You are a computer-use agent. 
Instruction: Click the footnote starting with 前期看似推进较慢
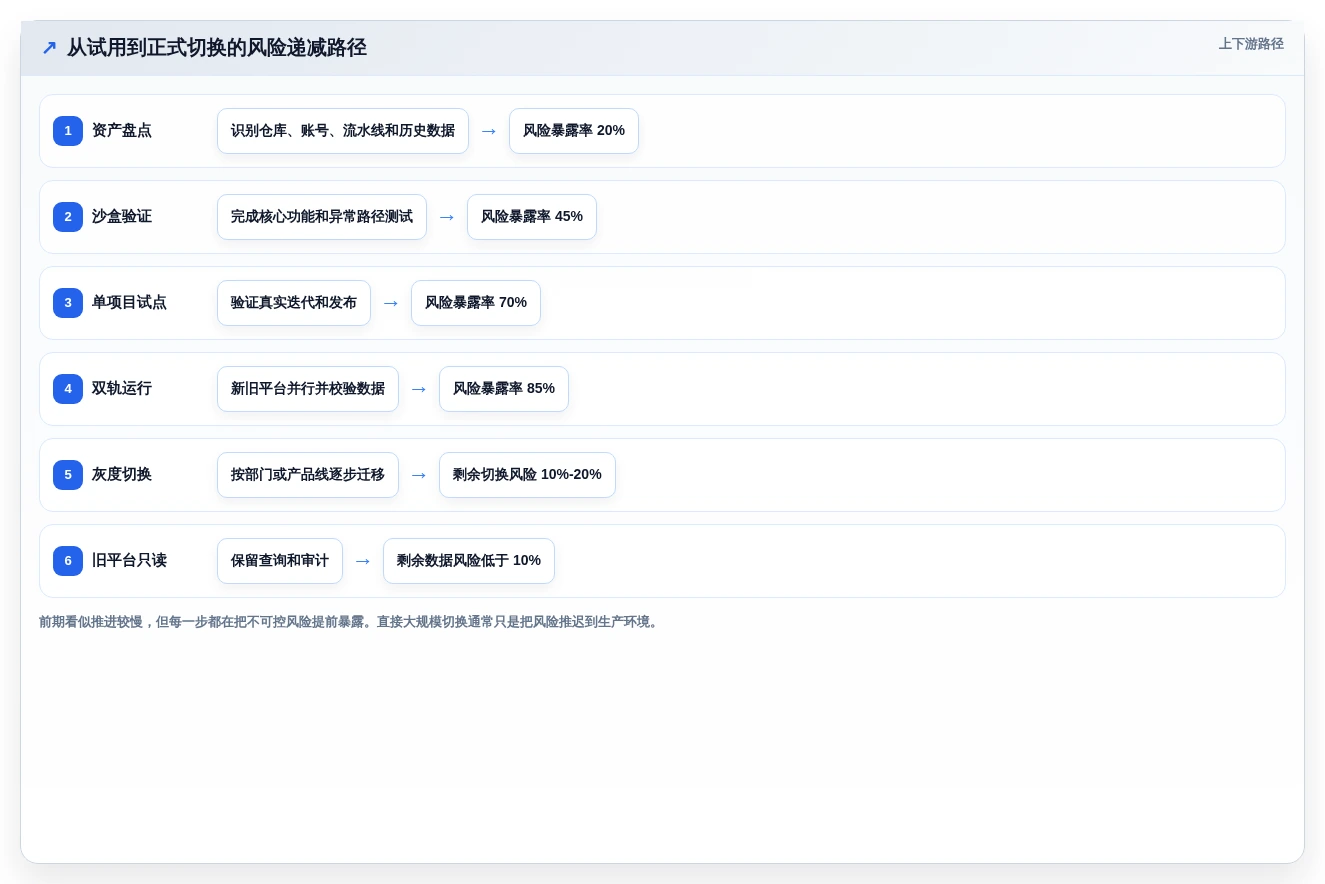350,622
